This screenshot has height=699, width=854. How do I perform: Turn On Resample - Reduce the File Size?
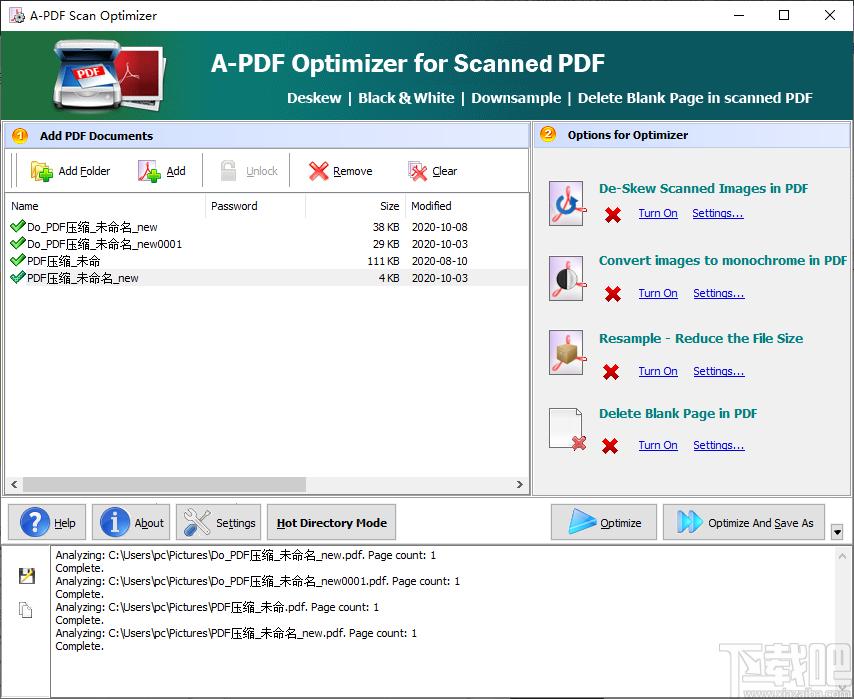(658, 371)
